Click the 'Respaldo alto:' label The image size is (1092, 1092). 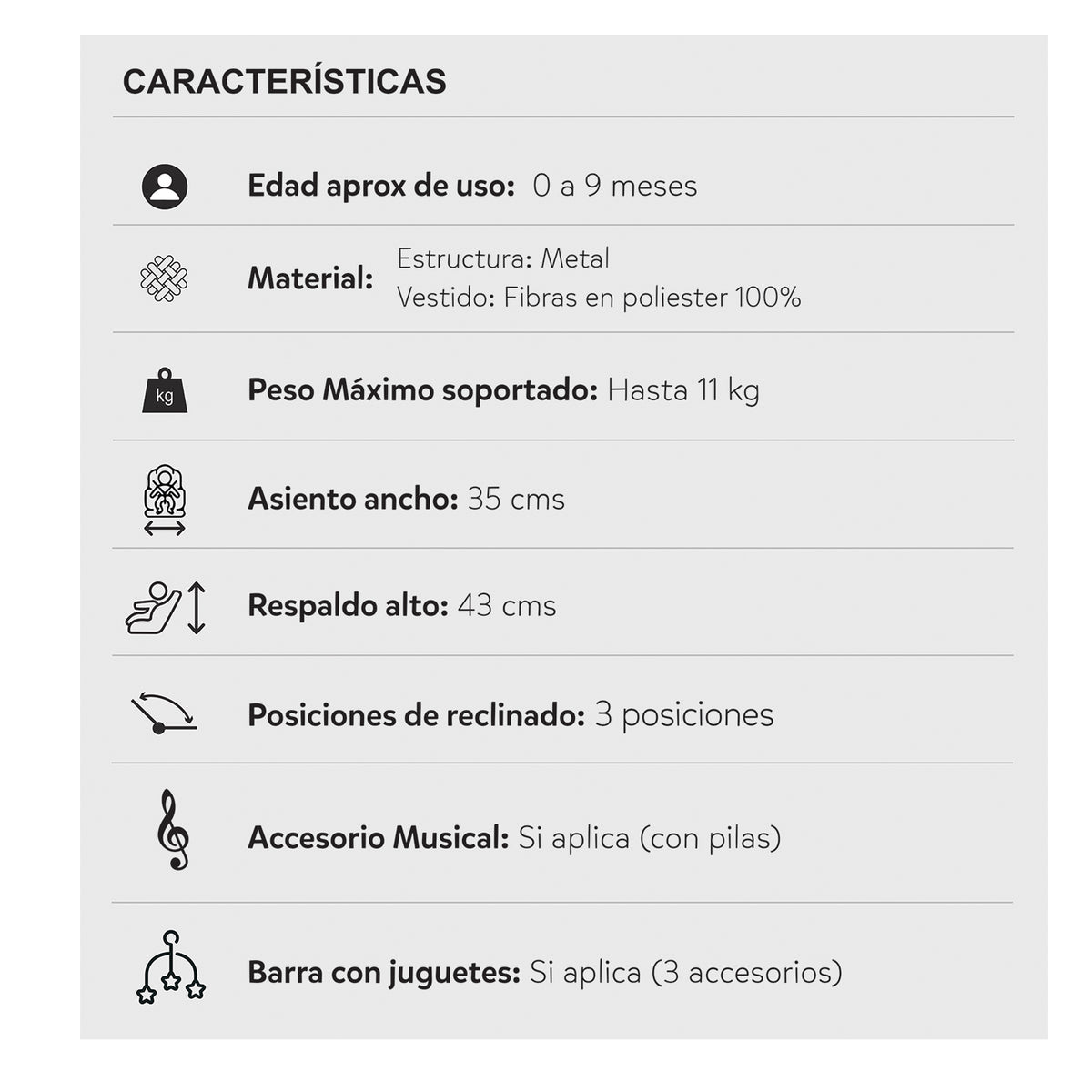click(x=348, y=606)
